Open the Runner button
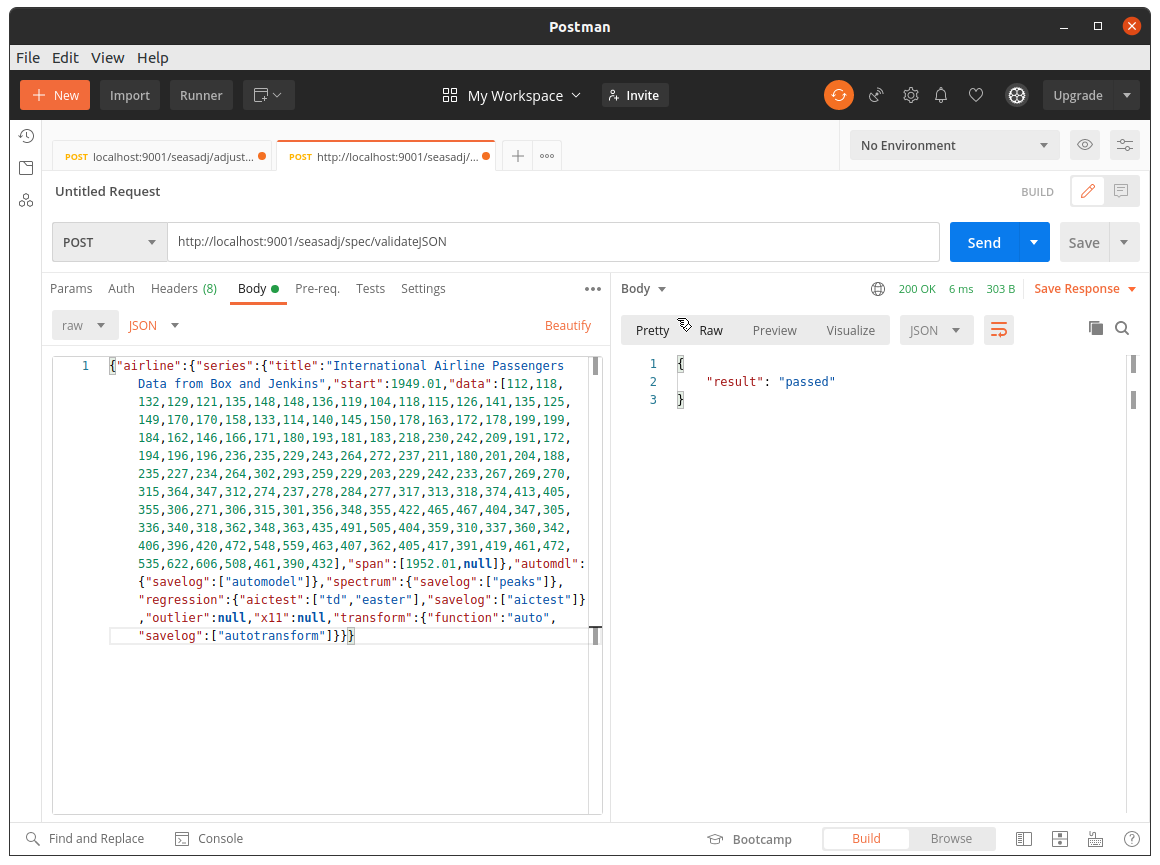Image resolution: width=1160 pixels, height=865 pixels. 201,95
